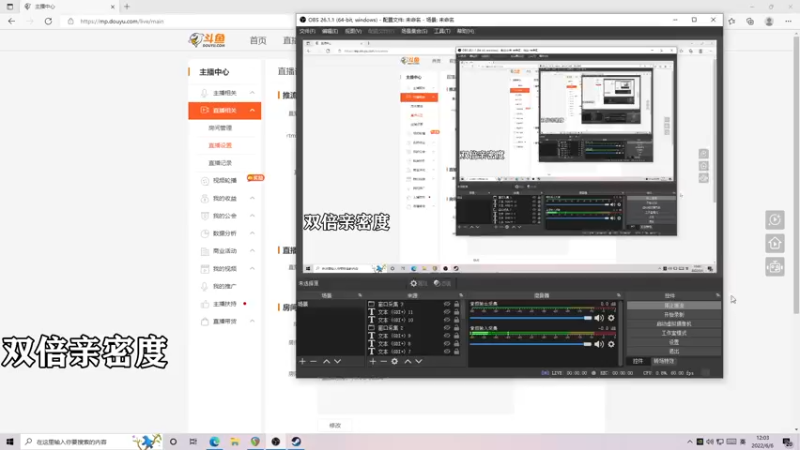Click 停止推流 button in OBS controls
800x450 pixels.
673,306
